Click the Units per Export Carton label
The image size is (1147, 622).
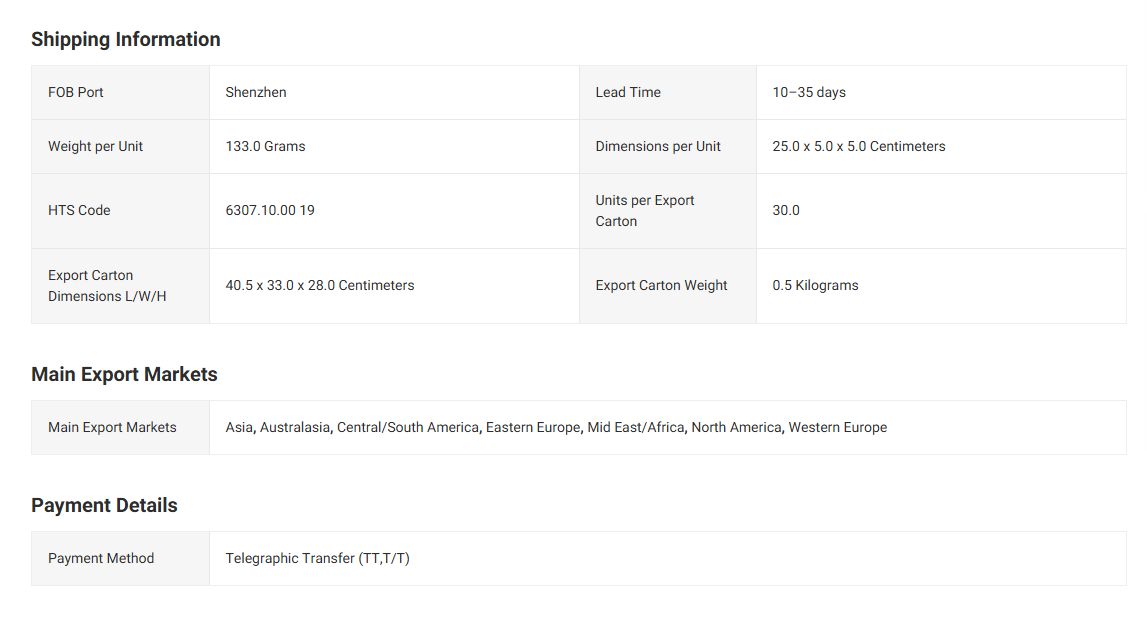[x=645, y=211]
